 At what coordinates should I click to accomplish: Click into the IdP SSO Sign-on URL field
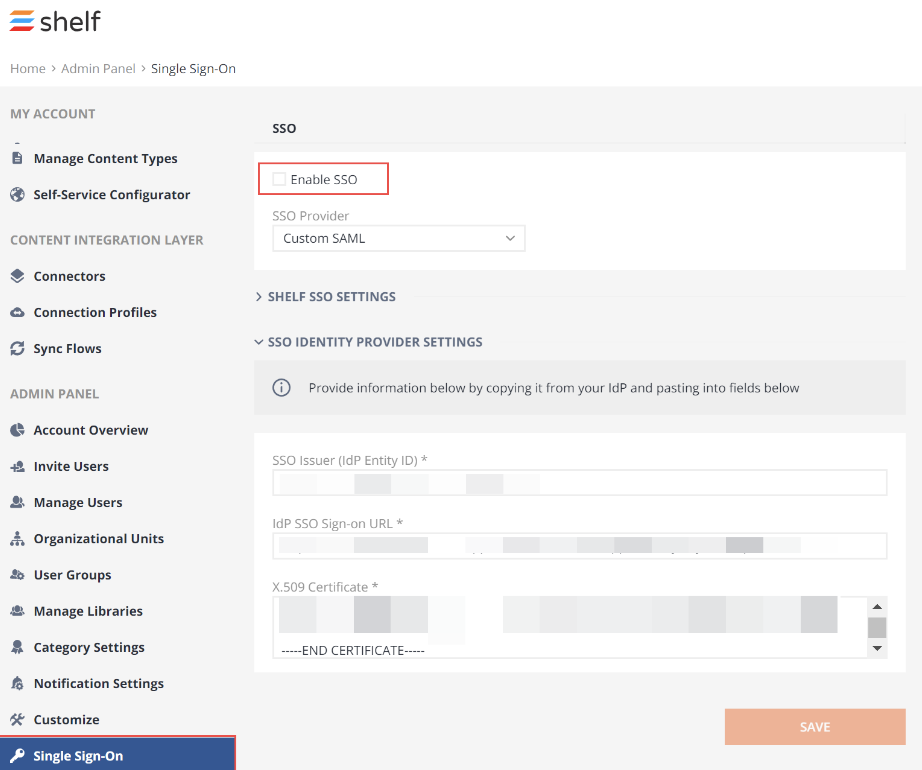(x=580, y=546)
